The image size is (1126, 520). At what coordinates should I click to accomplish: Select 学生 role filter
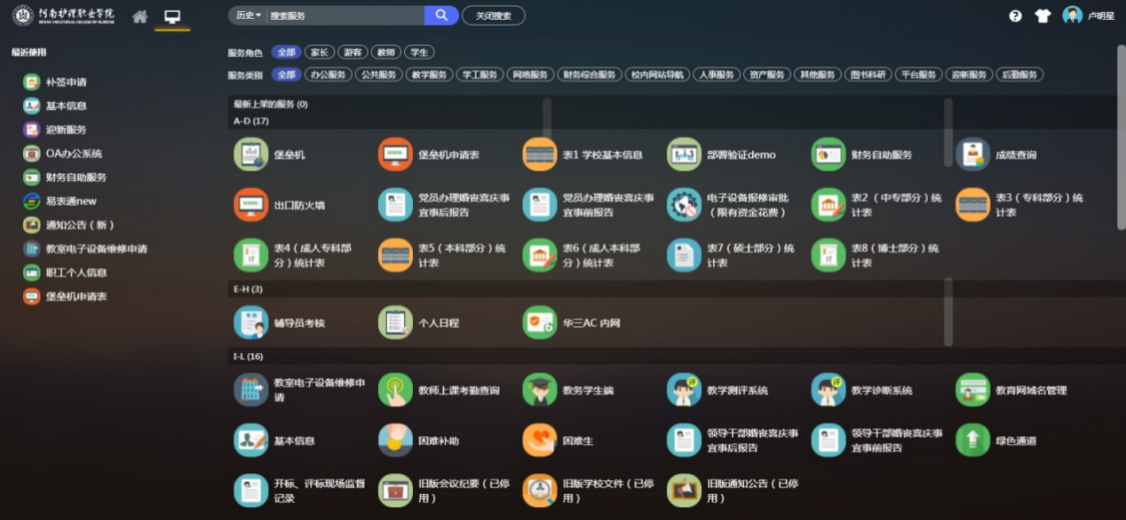pyautogui.click(x=419, y=52)
